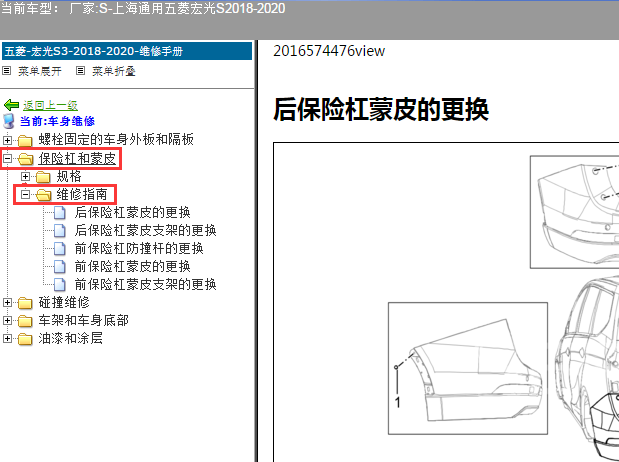The height and width of the screenshot is (462, 619).
Task: Click the rear bumper diagram labeled 1
Action: (468, 368)
